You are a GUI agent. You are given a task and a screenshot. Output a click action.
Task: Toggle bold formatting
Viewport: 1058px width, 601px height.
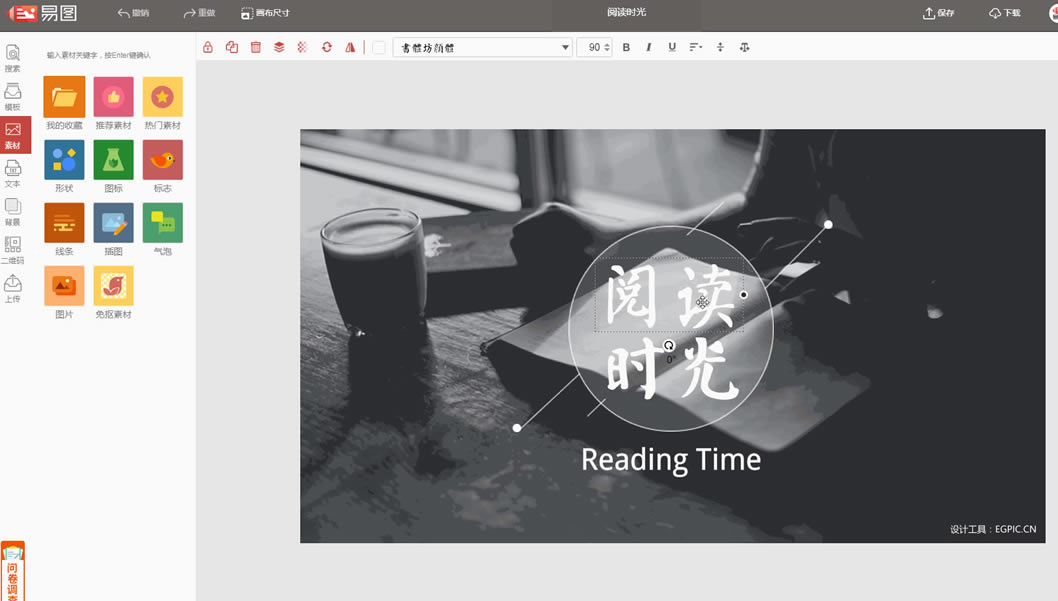coord(626,47)
